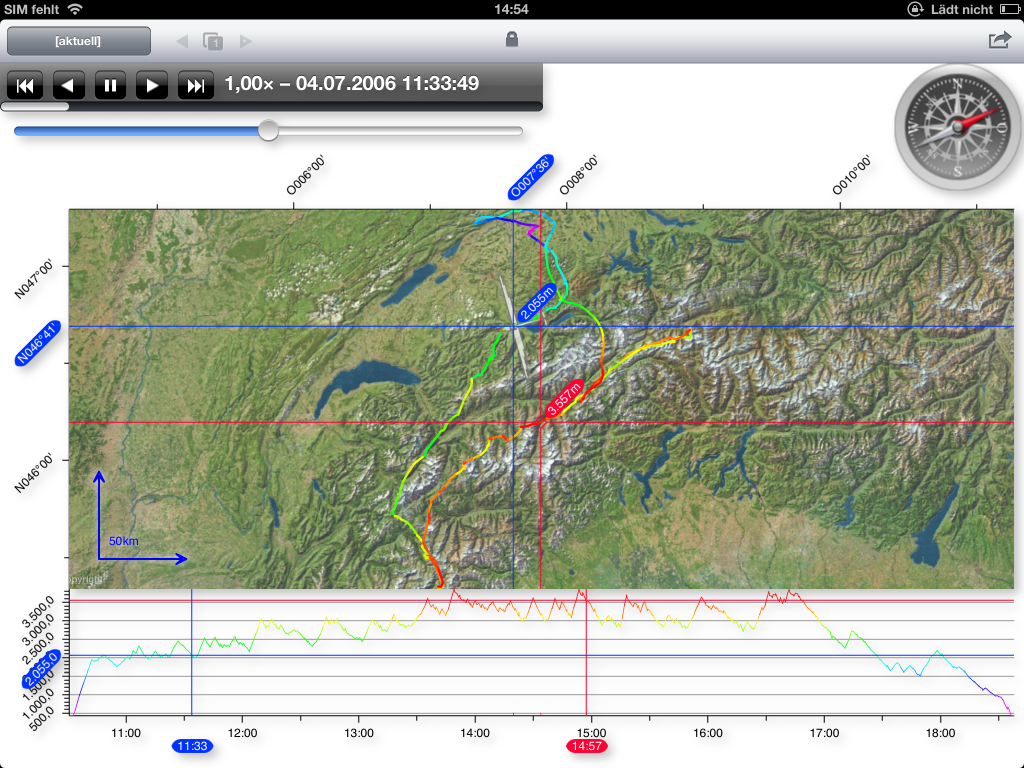Viewport: 1024px width, 768px height.
Task: Pause the flight playback
Action: tap(110, 86)
